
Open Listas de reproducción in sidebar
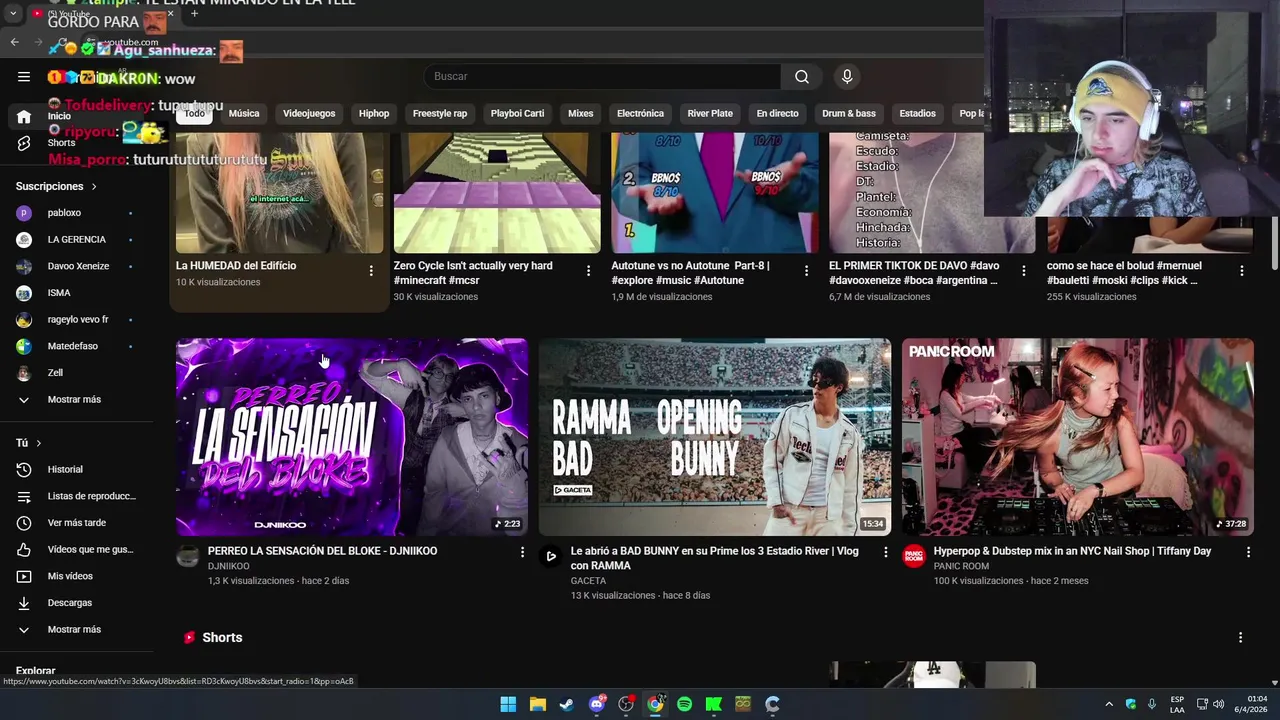77,496
